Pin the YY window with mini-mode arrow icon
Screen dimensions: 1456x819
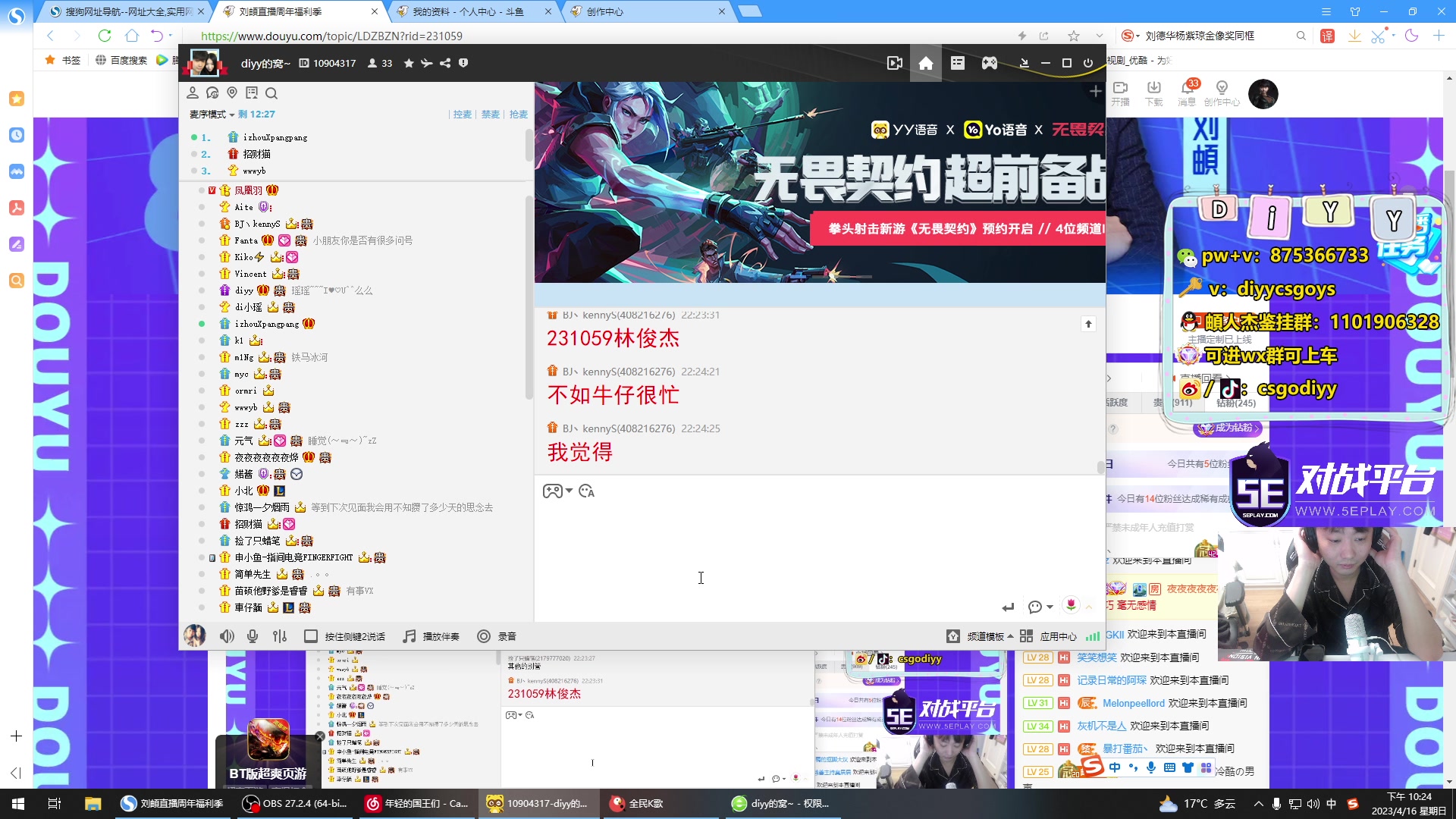pos(1024,63)
